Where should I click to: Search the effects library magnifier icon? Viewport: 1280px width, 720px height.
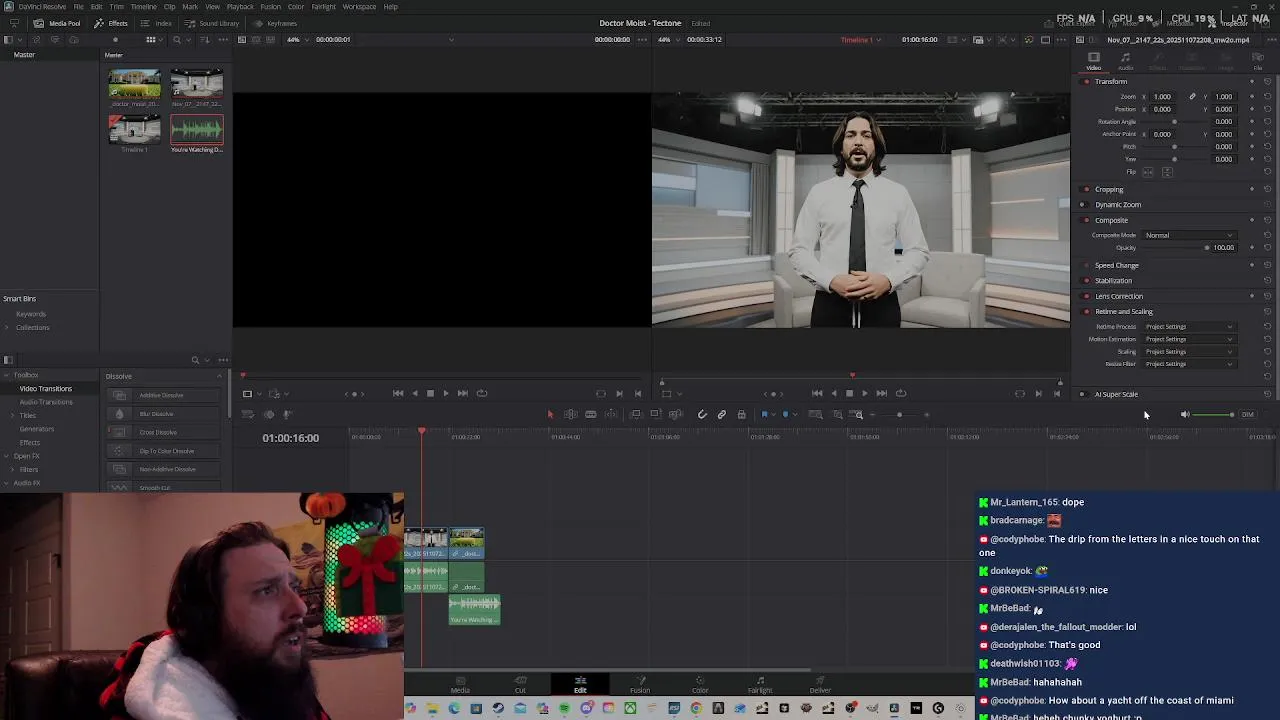195,360
